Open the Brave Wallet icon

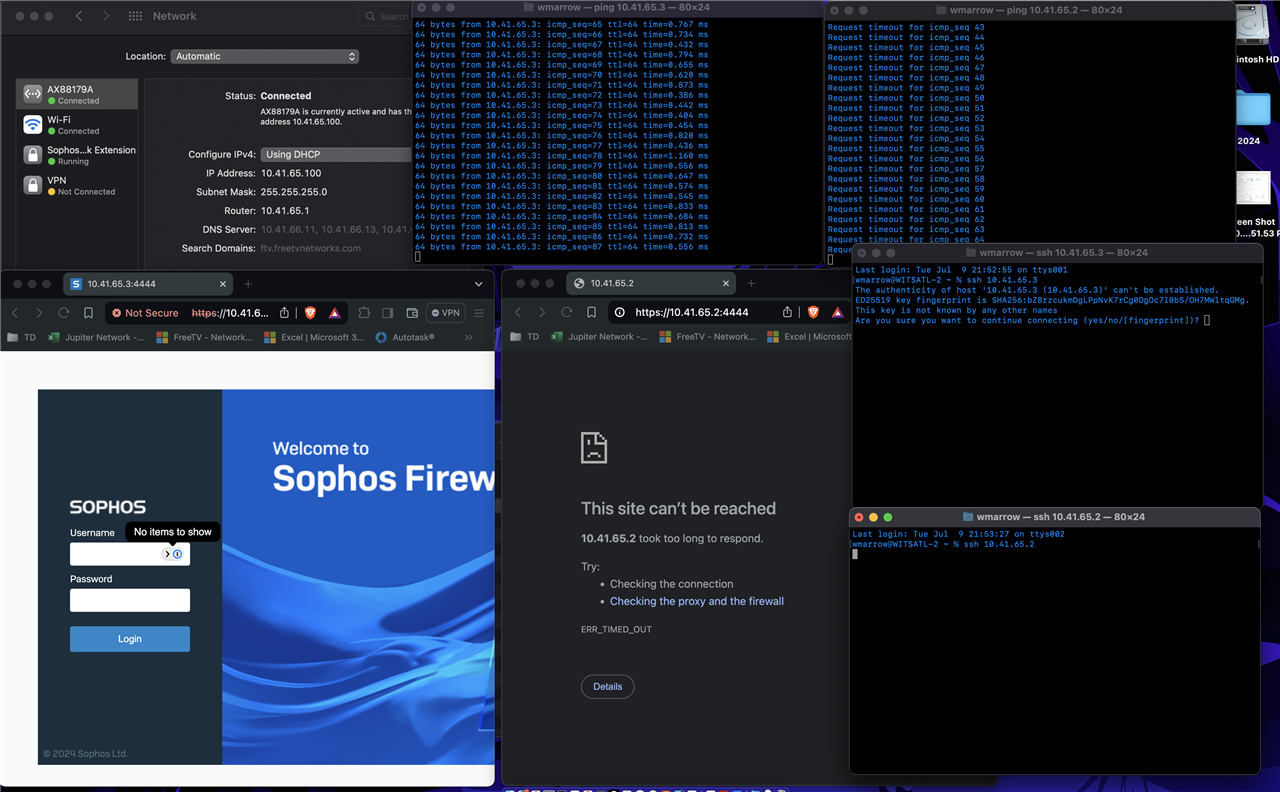point(412,313)
